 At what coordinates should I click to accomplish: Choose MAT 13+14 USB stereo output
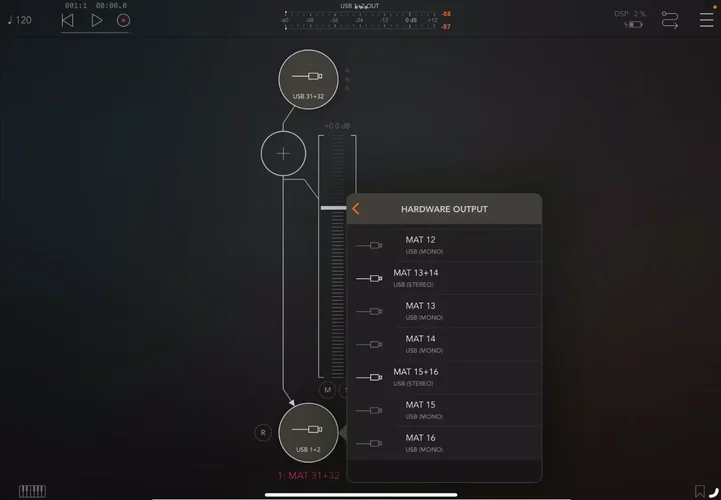444,278
